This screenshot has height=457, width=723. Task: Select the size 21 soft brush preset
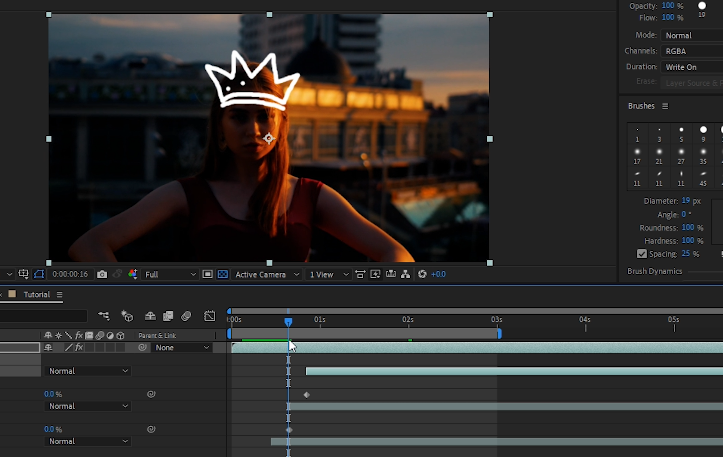click(x=659, y=156)
